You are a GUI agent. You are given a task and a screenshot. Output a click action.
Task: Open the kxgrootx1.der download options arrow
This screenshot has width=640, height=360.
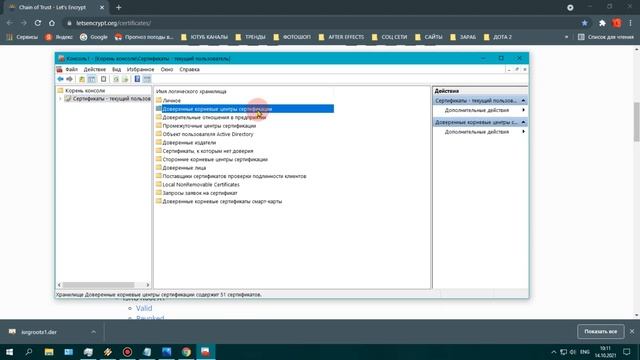(93, 332)
